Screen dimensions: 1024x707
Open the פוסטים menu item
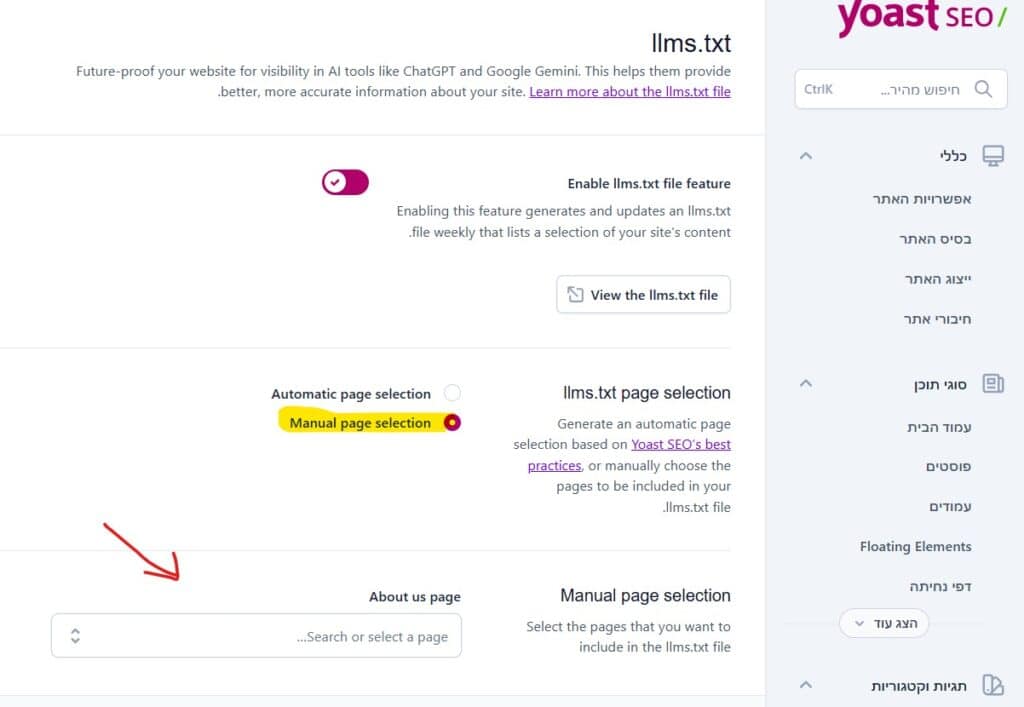[948, 467]
